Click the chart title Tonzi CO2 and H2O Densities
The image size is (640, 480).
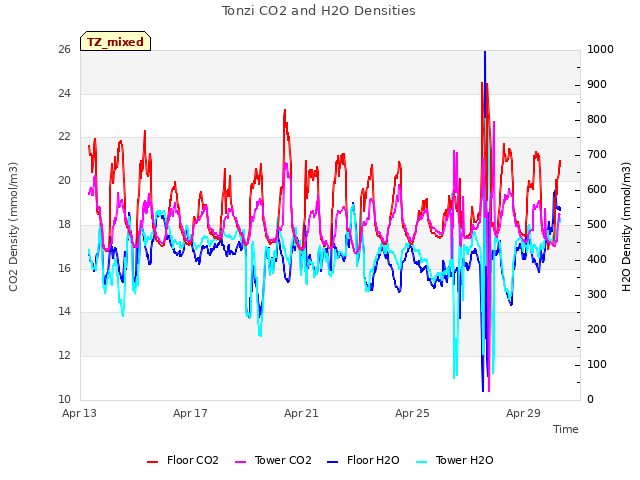(319, 11)
